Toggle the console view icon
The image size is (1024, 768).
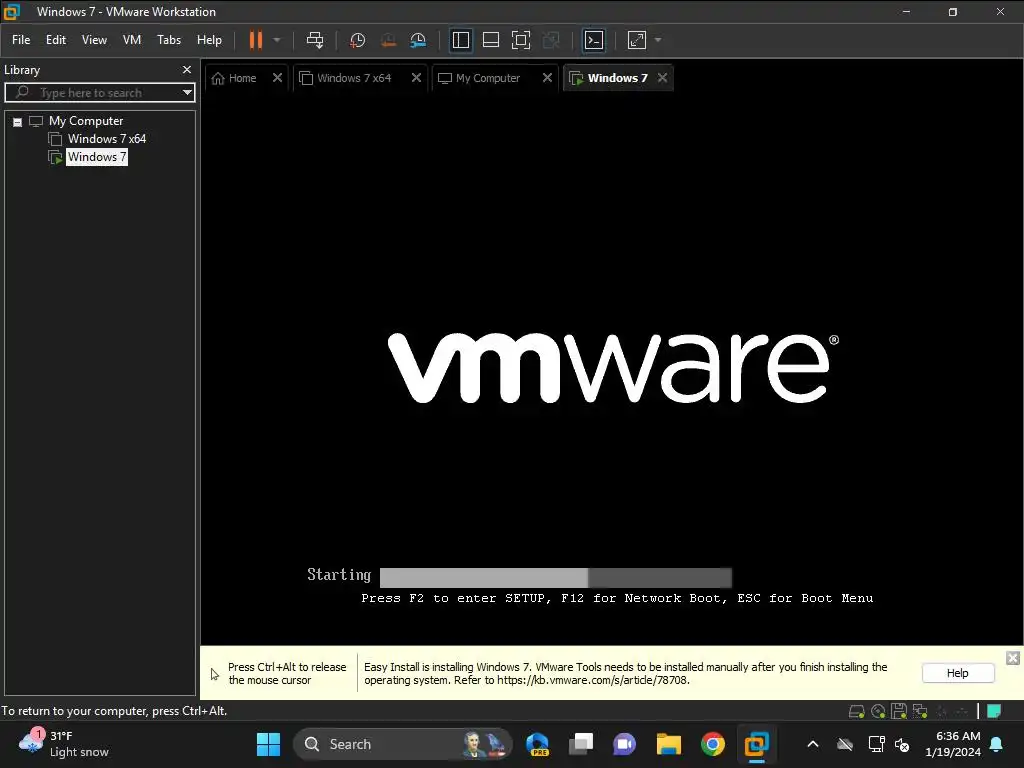pyautogui.click(x=594, y=40)
